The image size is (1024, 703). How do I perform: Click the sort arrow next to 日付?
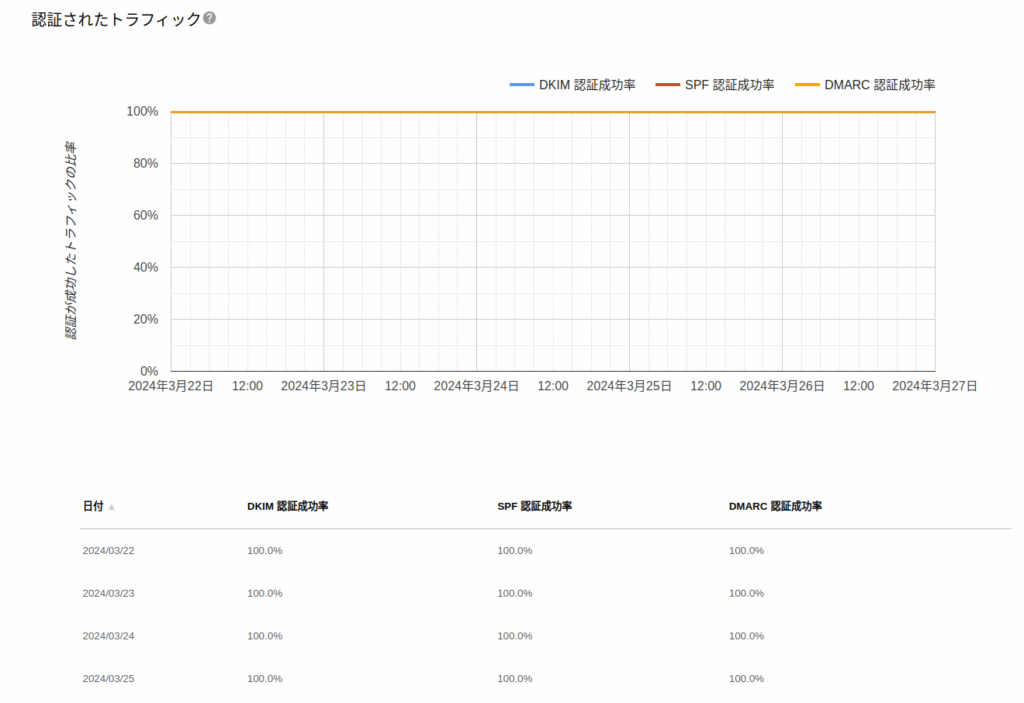pyautogui.click(x=112, y=507)
